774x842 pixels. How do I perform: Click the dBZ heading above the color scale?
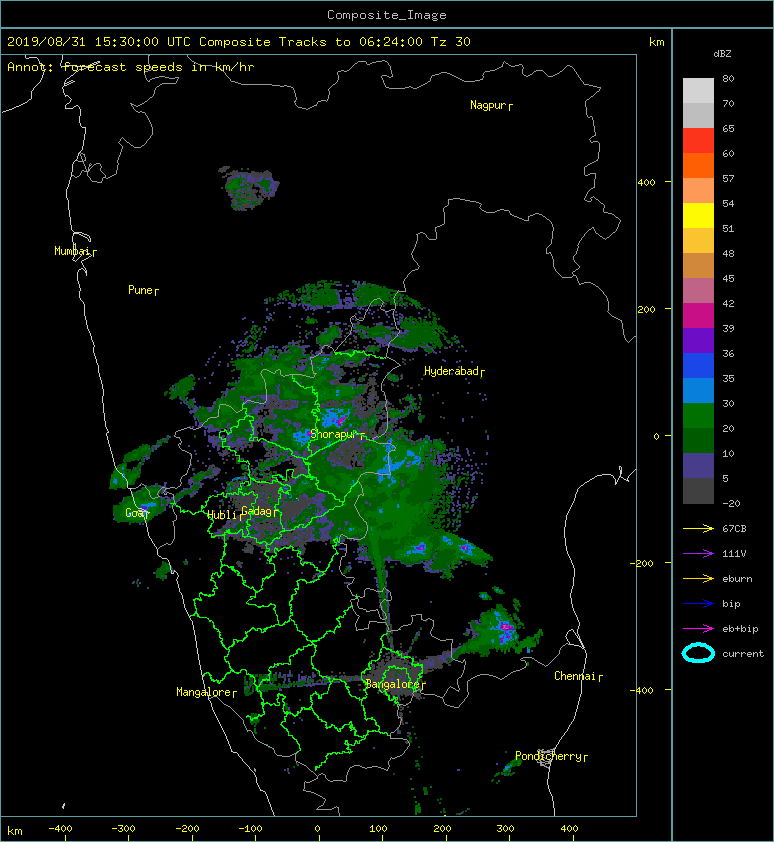pos(722,54)
